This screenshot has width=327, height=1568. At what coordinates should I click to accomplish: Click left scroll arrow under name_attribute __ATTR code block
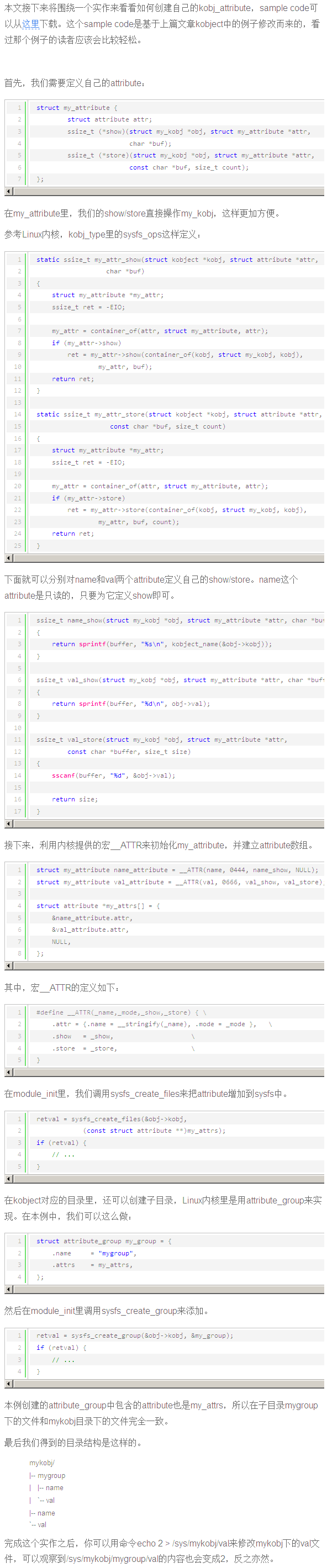pos(8,966)
